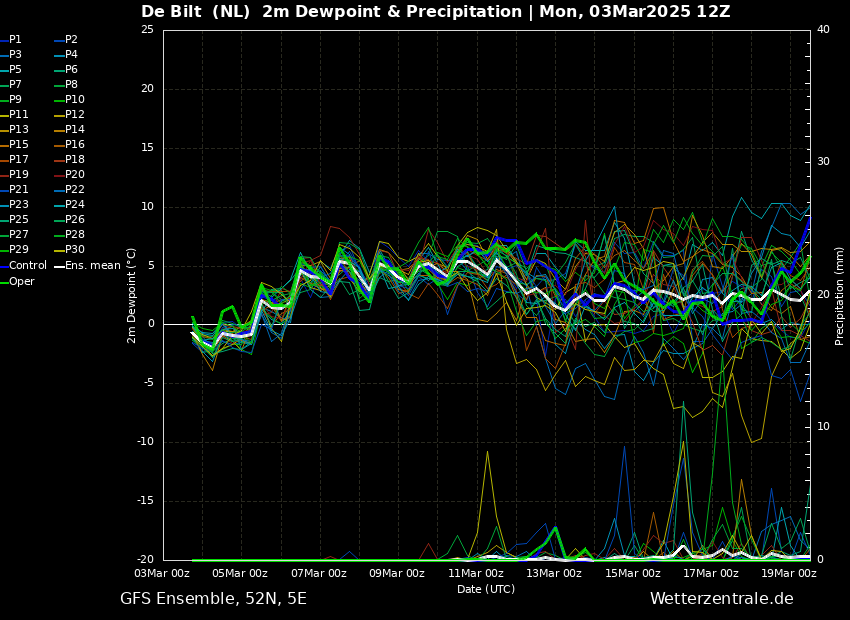
Task: Click the 11Mar 00z date tick label
Action: [x=475, y=573]
